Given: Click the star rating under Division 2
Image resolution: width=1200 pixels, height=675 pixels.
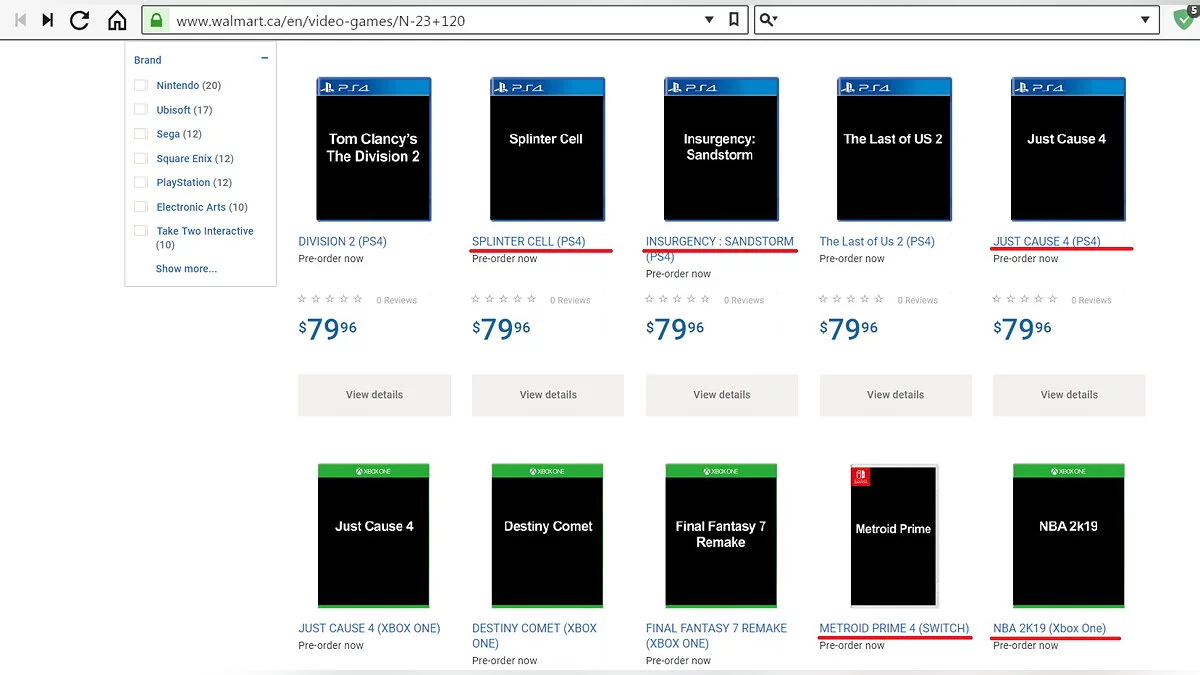Looking at the screenshot, I should 331,299.
